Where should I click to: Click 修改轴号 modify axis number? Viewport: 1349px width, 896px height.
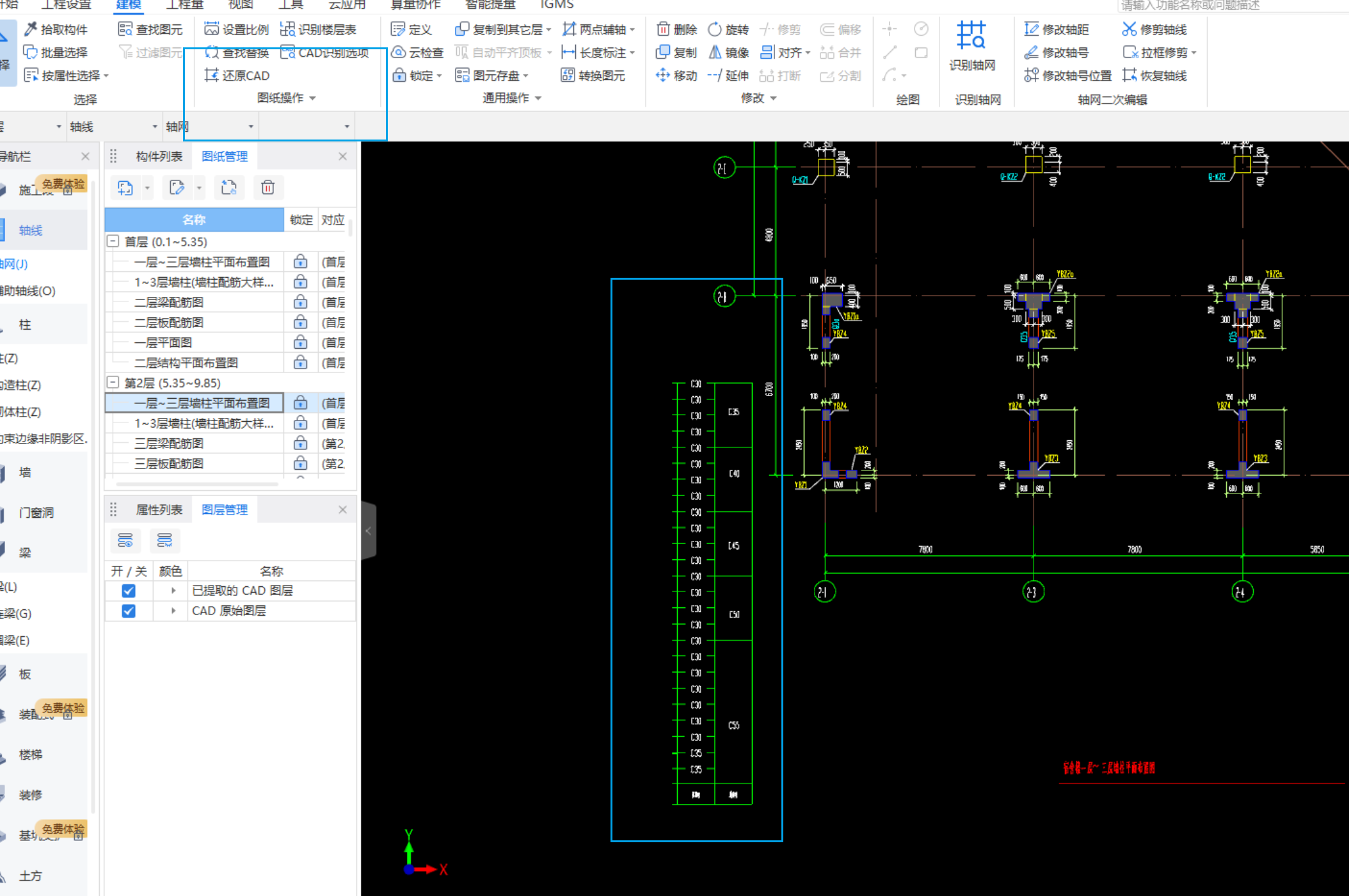1057,52
